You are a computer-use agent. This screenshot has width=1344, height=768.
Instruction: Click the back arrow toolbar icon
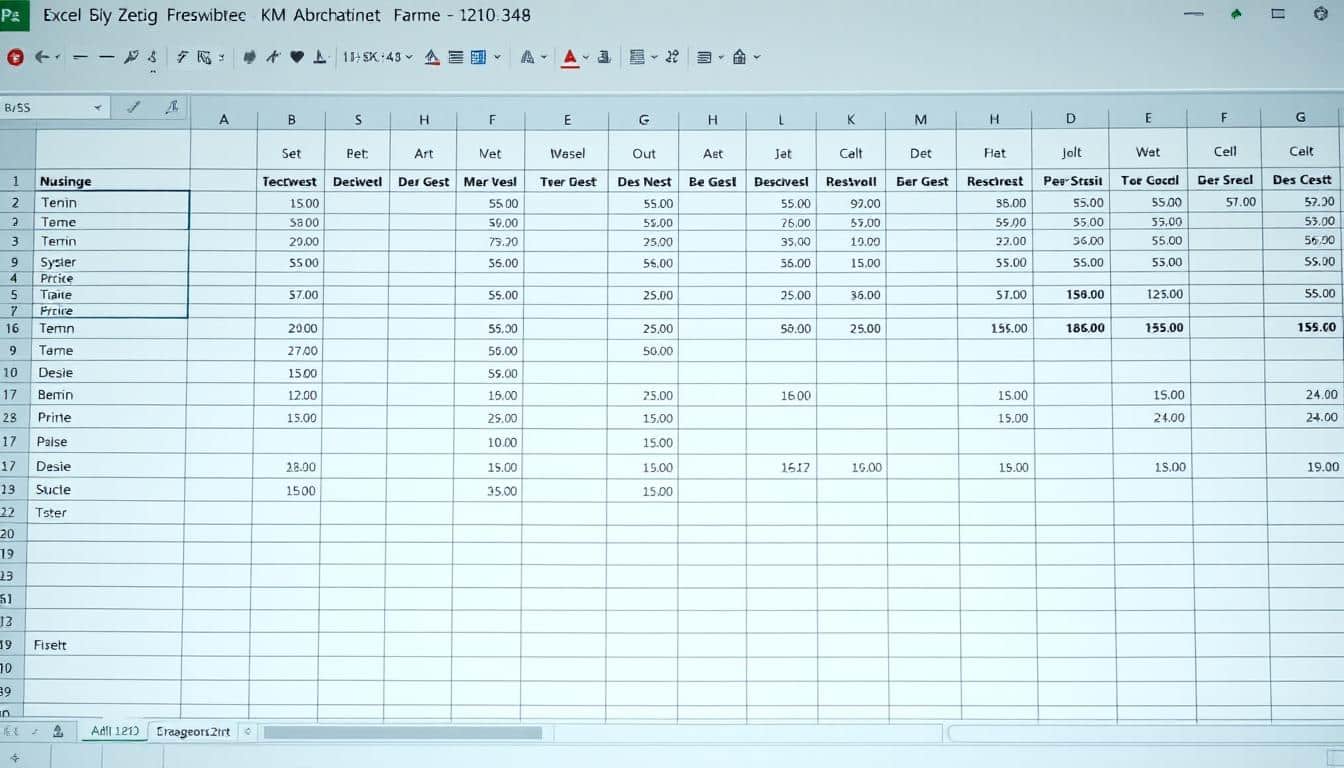click(41, 57)
